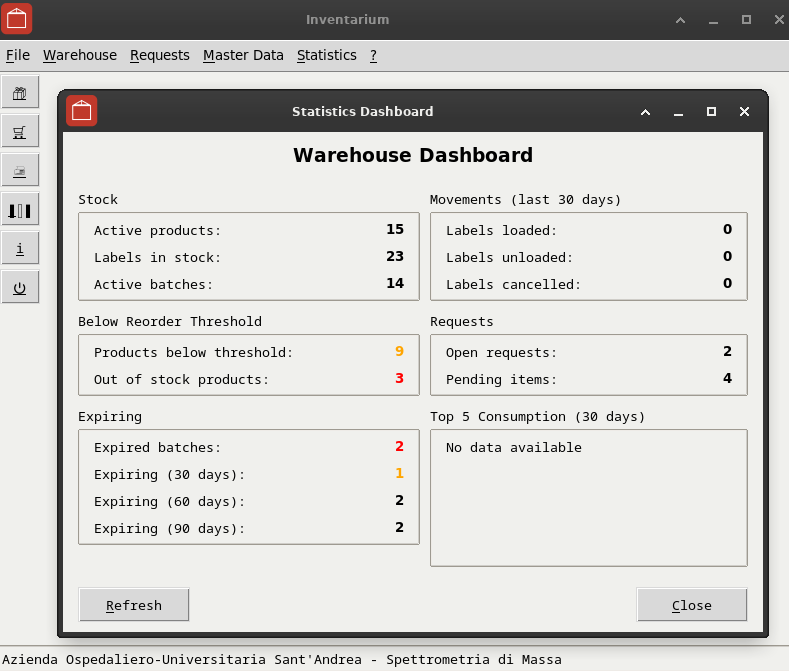Roll up the Statistics Dashboard window

coord(646,112)
